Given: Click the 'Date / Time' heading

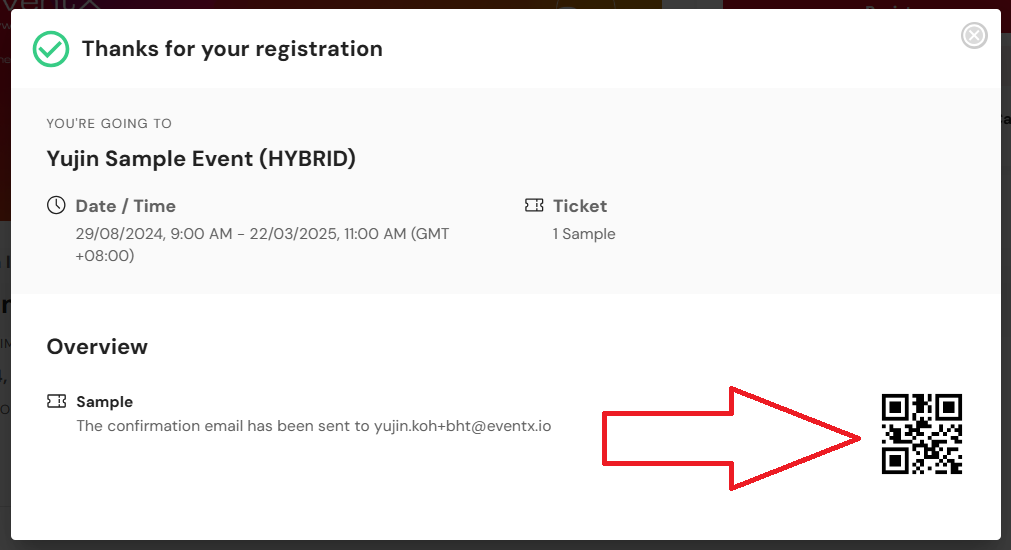Looking at the screenshot, I should (126, 206).
